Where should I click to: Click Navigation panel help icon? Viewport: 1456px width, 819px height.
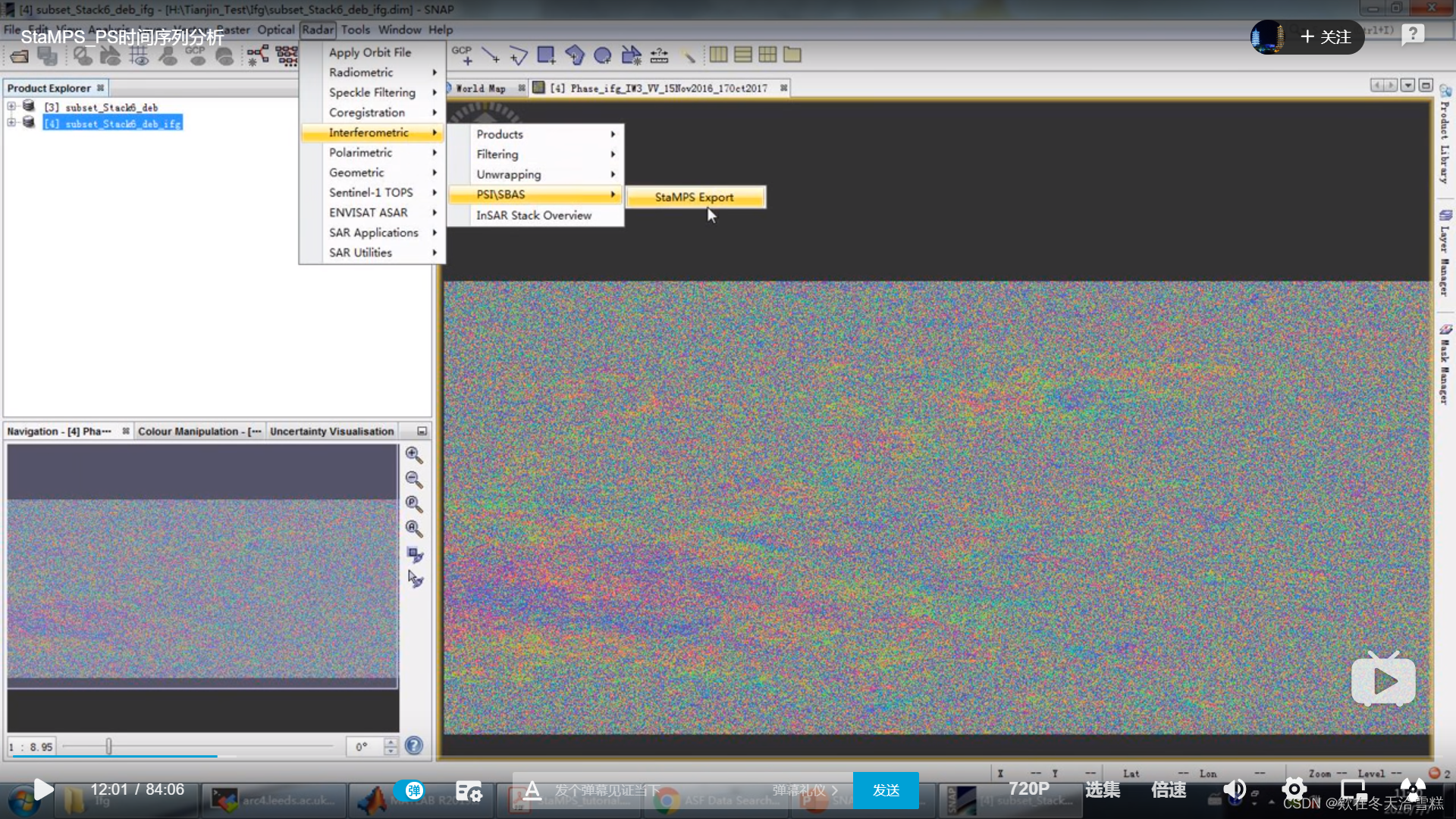click(x=413, y=746)
